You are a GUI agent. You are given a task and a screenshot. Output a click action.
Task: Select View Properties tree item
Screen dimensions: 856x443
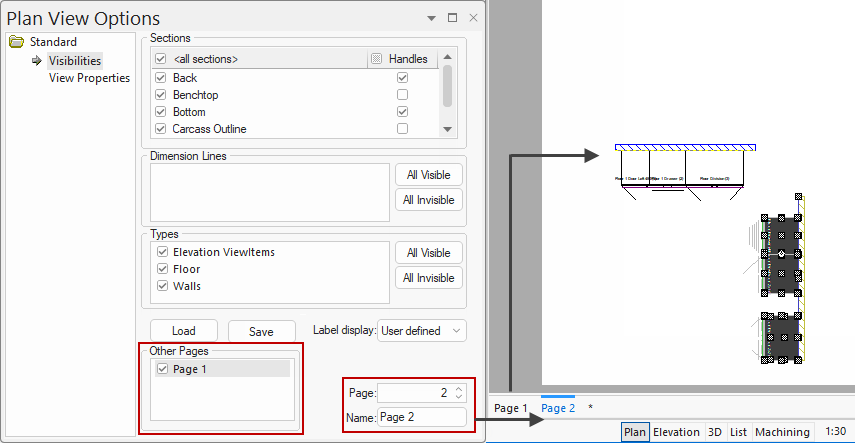point(89,78)
